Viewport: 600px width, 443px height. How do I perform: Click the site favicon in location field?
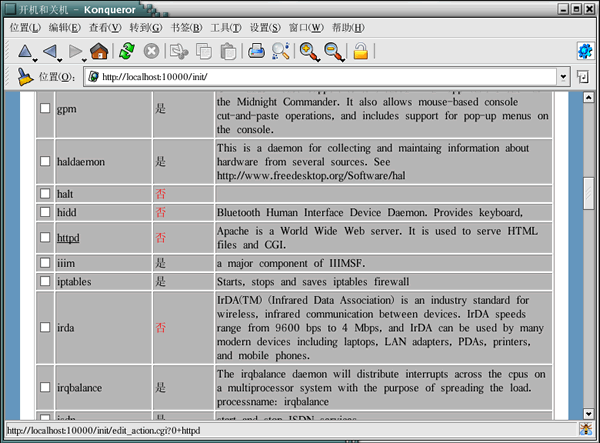point(93,77)
